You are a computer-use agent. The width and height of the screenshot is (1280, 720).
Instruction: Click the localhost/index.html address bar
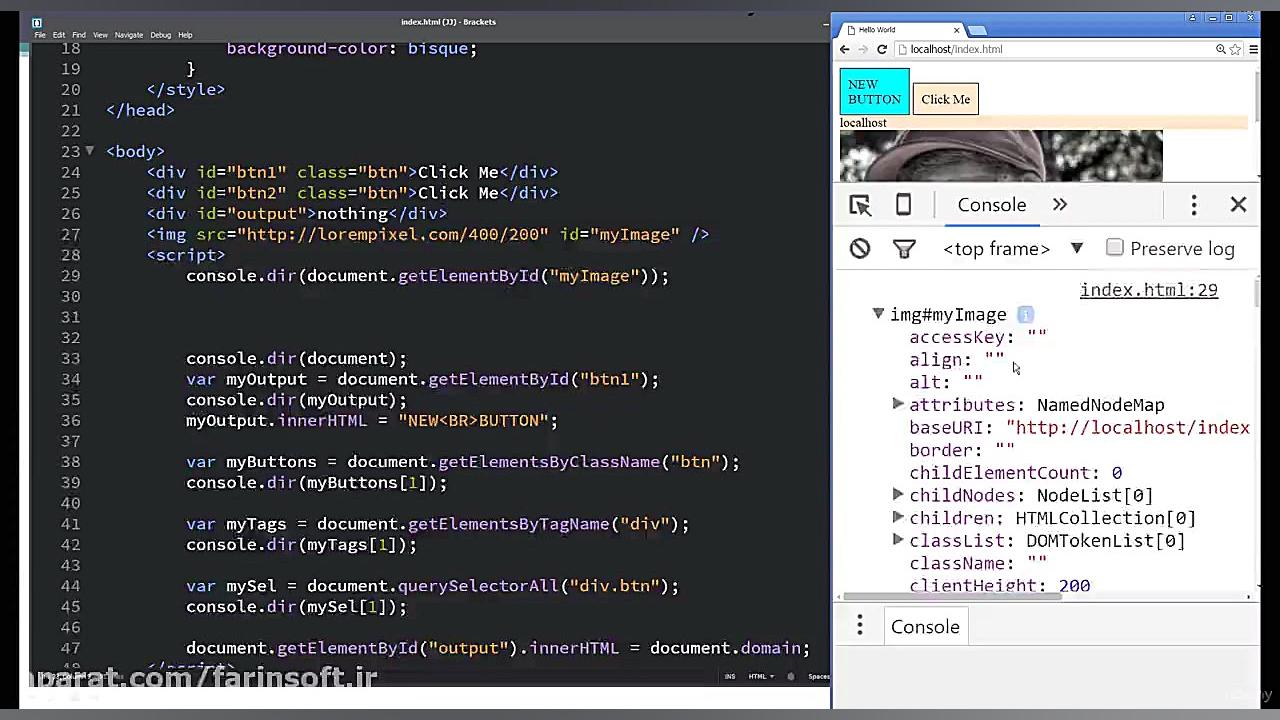(x=1055, y=49)
